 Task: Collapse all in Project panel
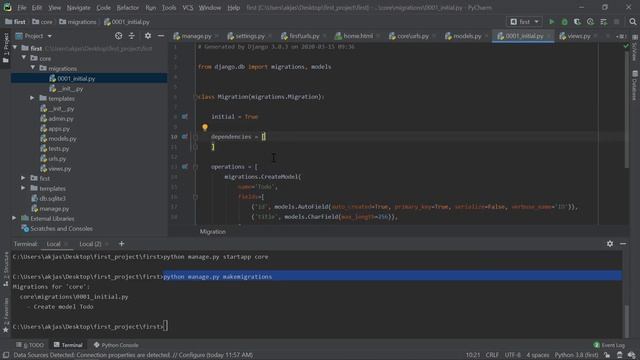(131, 36)
